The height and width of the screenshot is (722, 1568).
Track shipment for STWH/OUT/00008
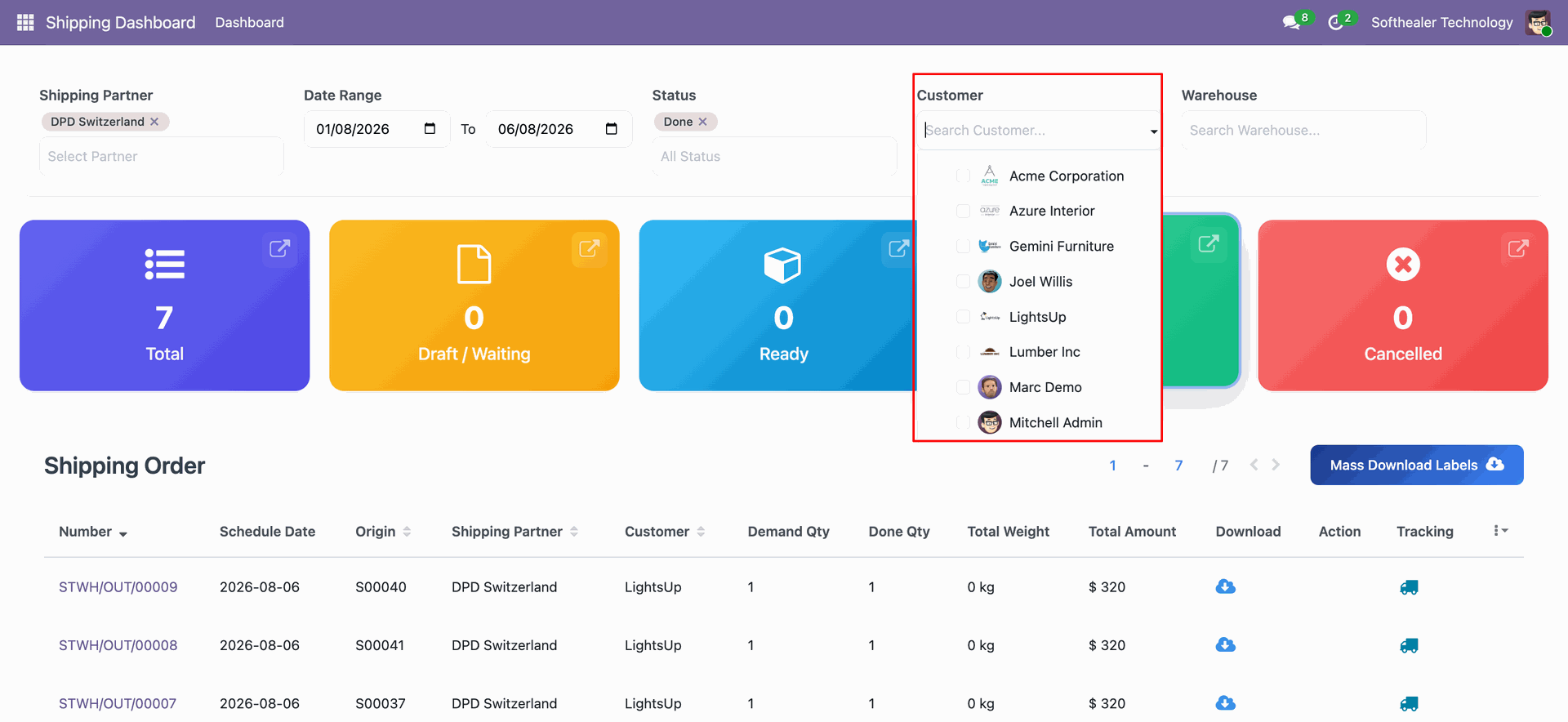(x=1410, y=645)
